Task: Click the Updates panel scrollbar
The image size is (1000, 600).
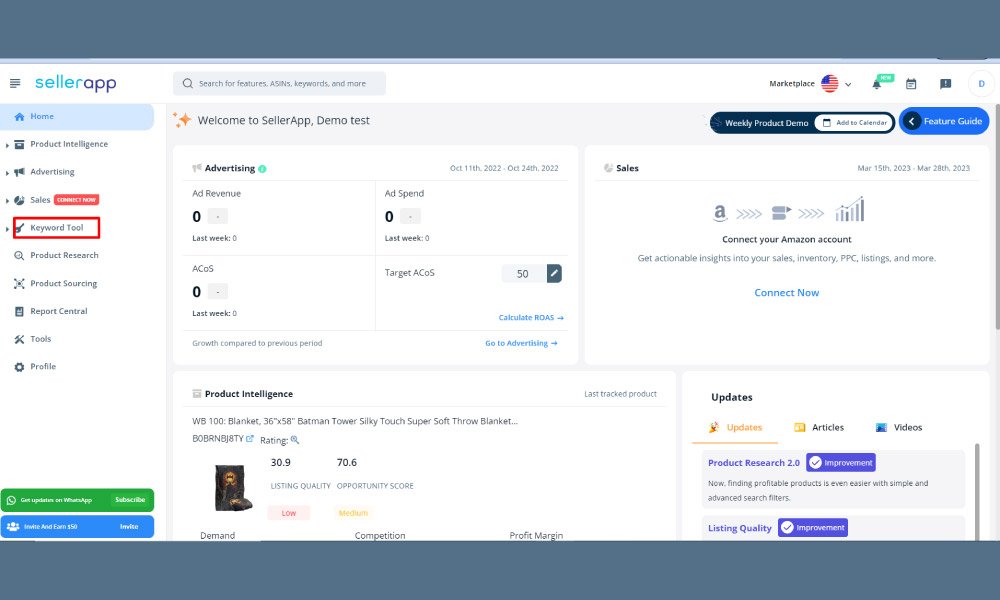Action: pyautogui.click(x=976, y=491)
